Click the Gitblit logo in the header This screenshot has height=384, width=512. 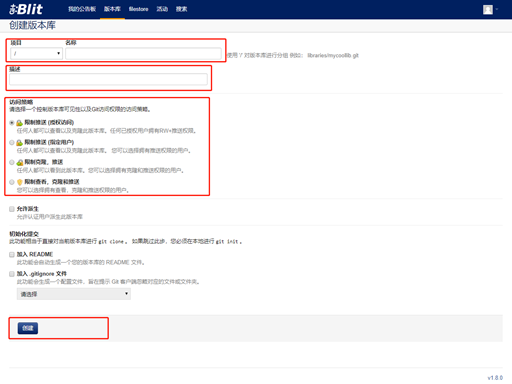26,9
